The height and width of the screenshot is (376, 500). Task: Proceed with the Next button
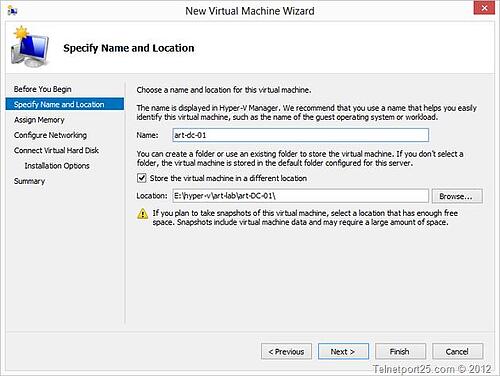click(x=343, y=352)
